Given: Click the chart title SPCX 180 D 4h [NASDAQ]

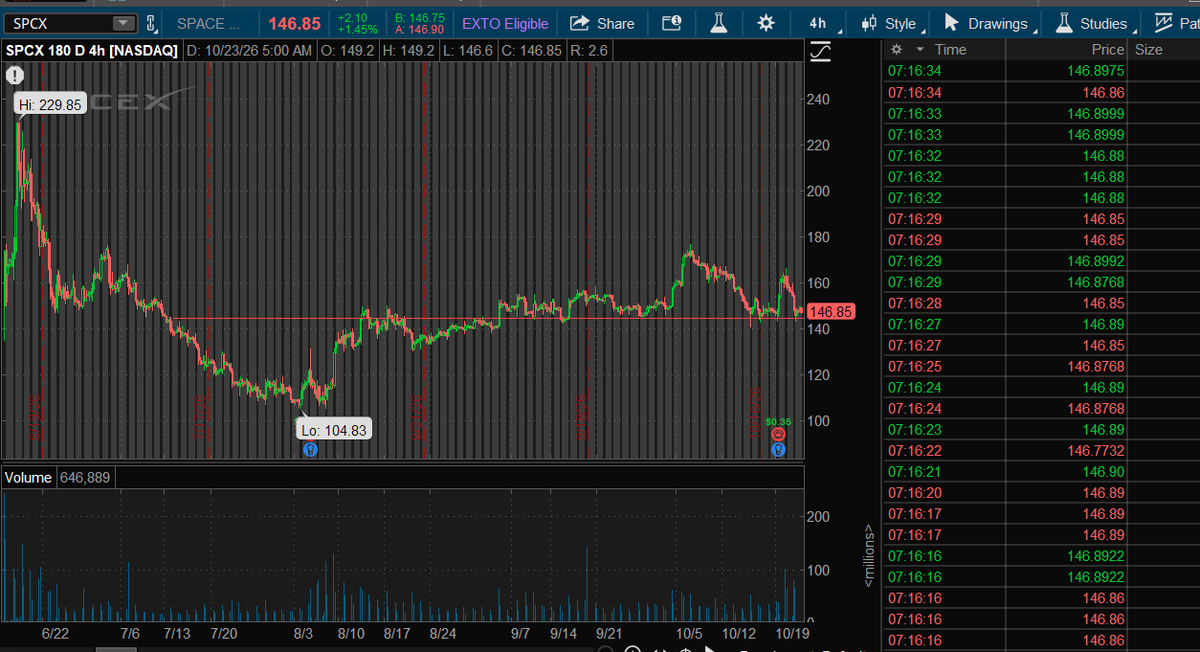Looking at the screenshot, I should (x=92, y=50).
